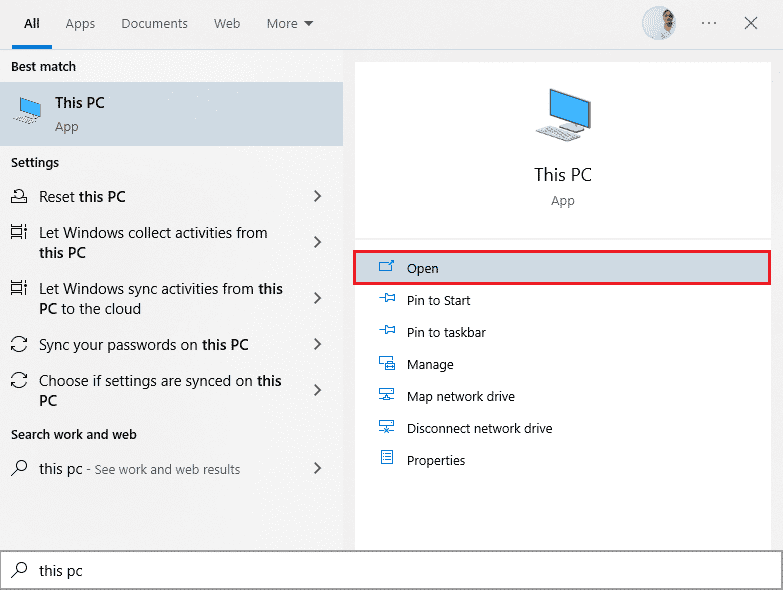The image size is (783, 590).
Task: Click the large This PC preview icon
Action: [563, 114]
